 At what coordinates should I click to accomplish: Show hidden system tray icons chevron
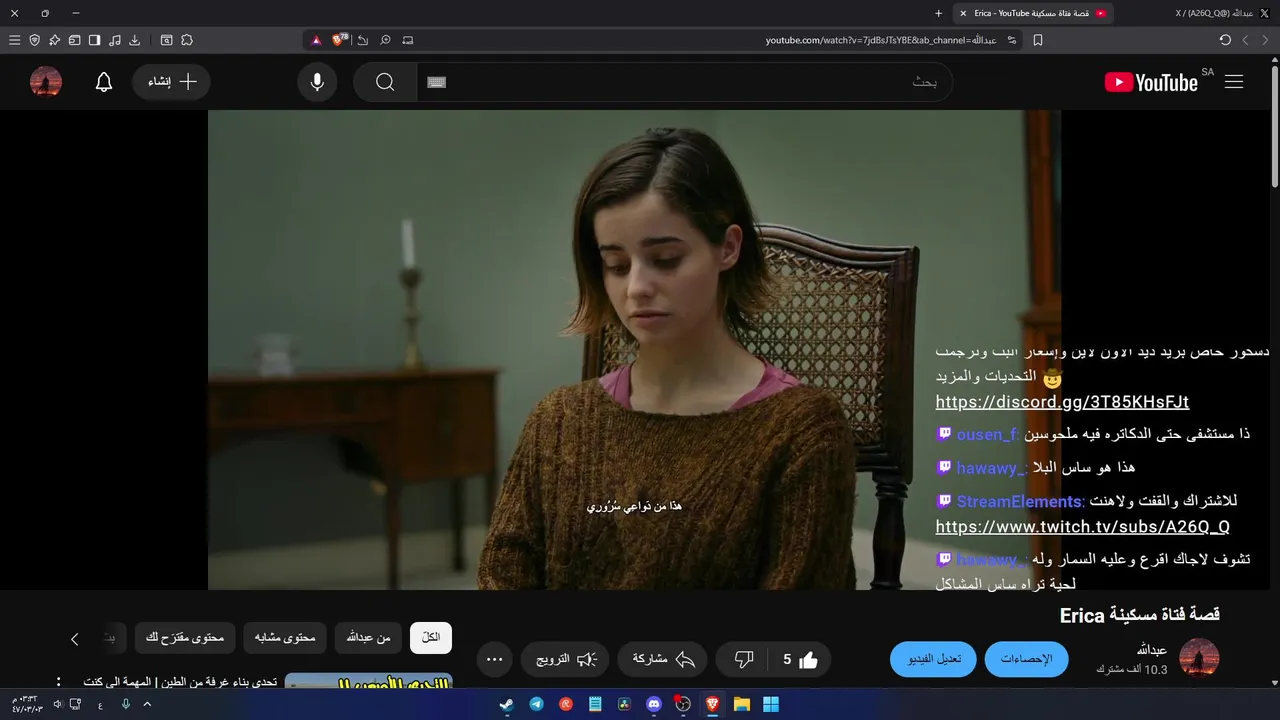pyautogui.click(x=147, y=704)
